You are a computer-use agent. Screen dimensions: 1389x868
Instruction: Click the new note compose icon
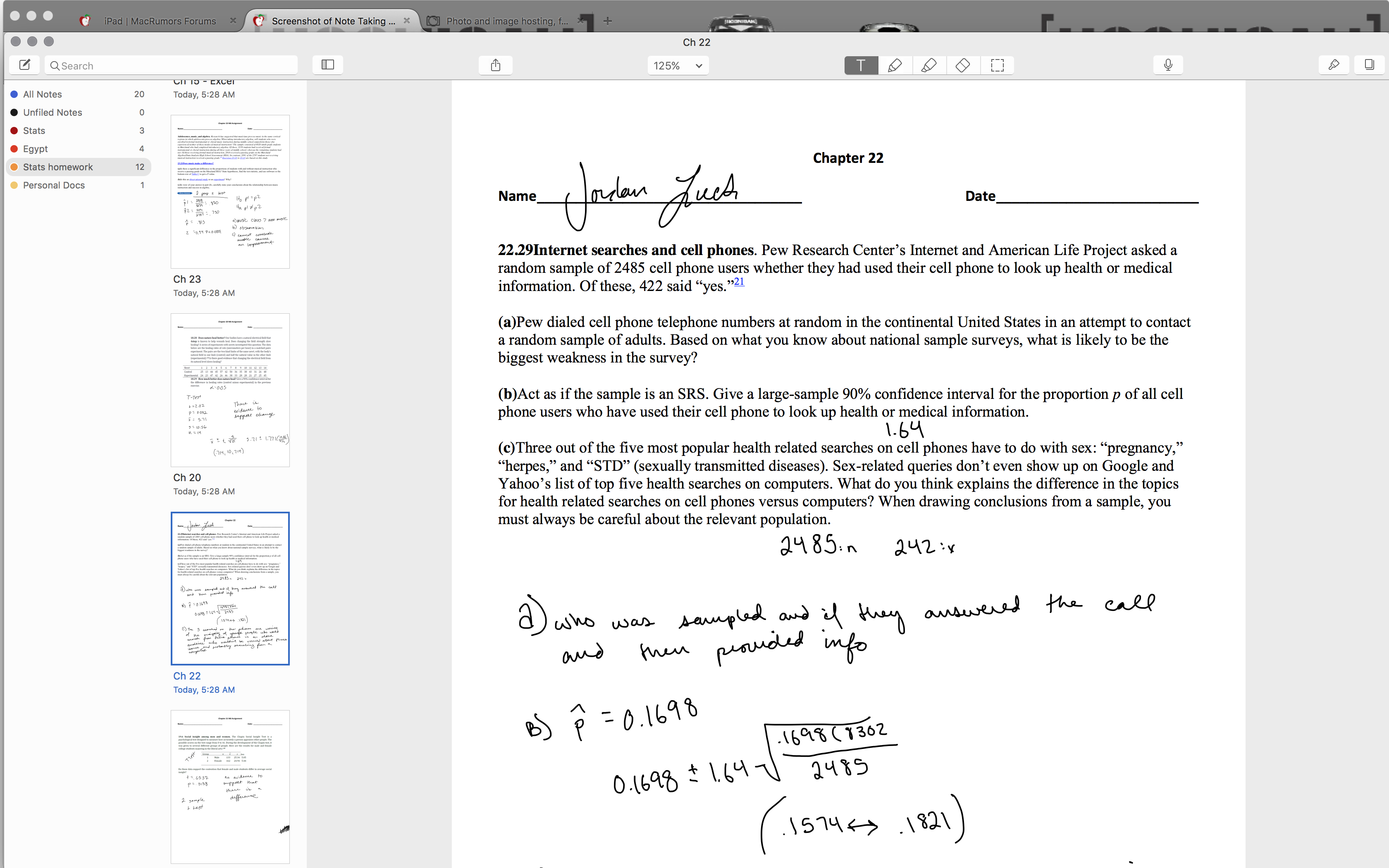[25, 65]
